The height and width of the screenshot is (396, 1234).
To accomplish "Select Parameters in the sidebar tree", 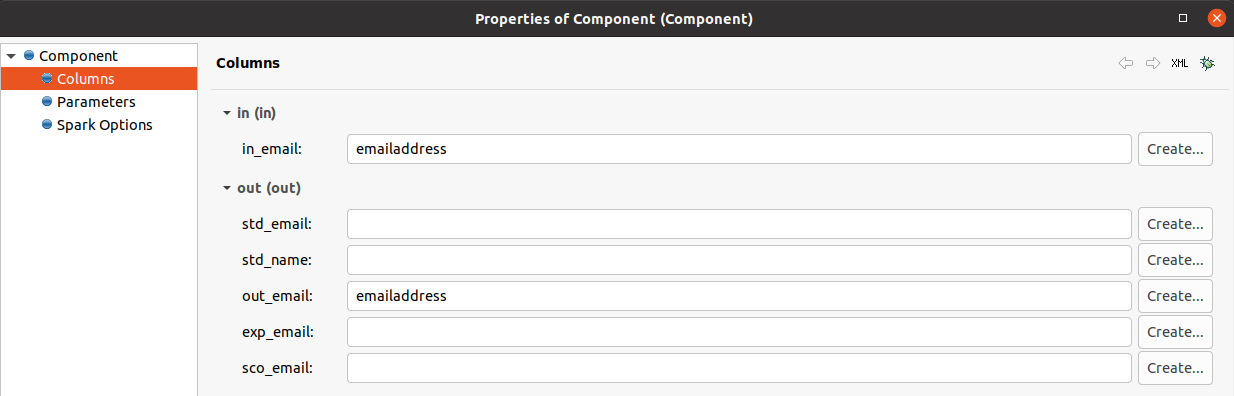I will click(96, 102).
